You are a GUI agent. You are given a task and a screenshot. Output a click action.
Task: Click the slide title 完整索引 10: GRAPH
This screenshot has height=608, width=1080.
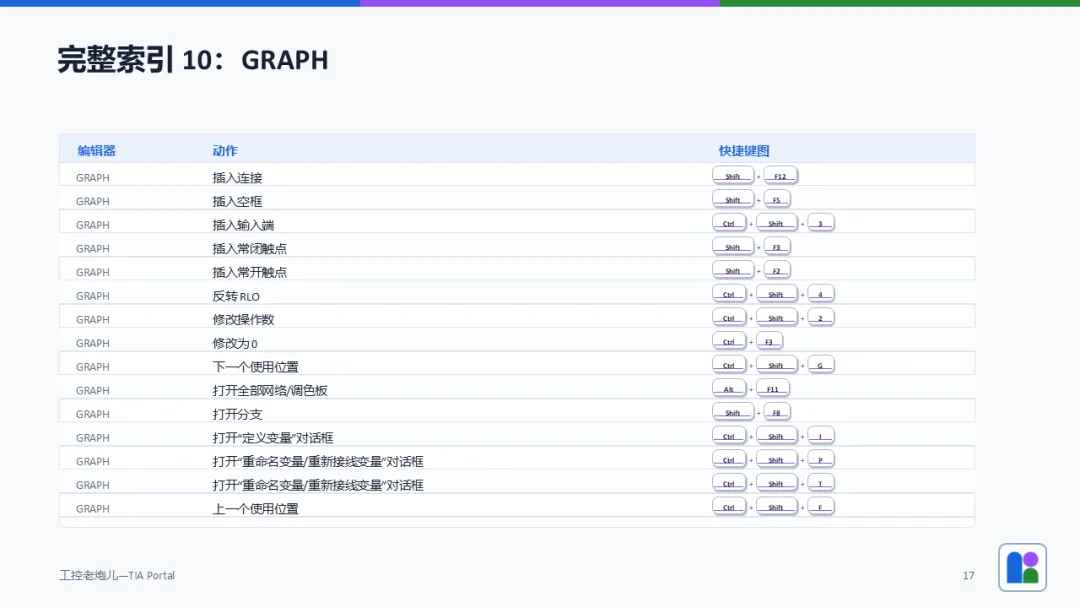coord(193,60)
